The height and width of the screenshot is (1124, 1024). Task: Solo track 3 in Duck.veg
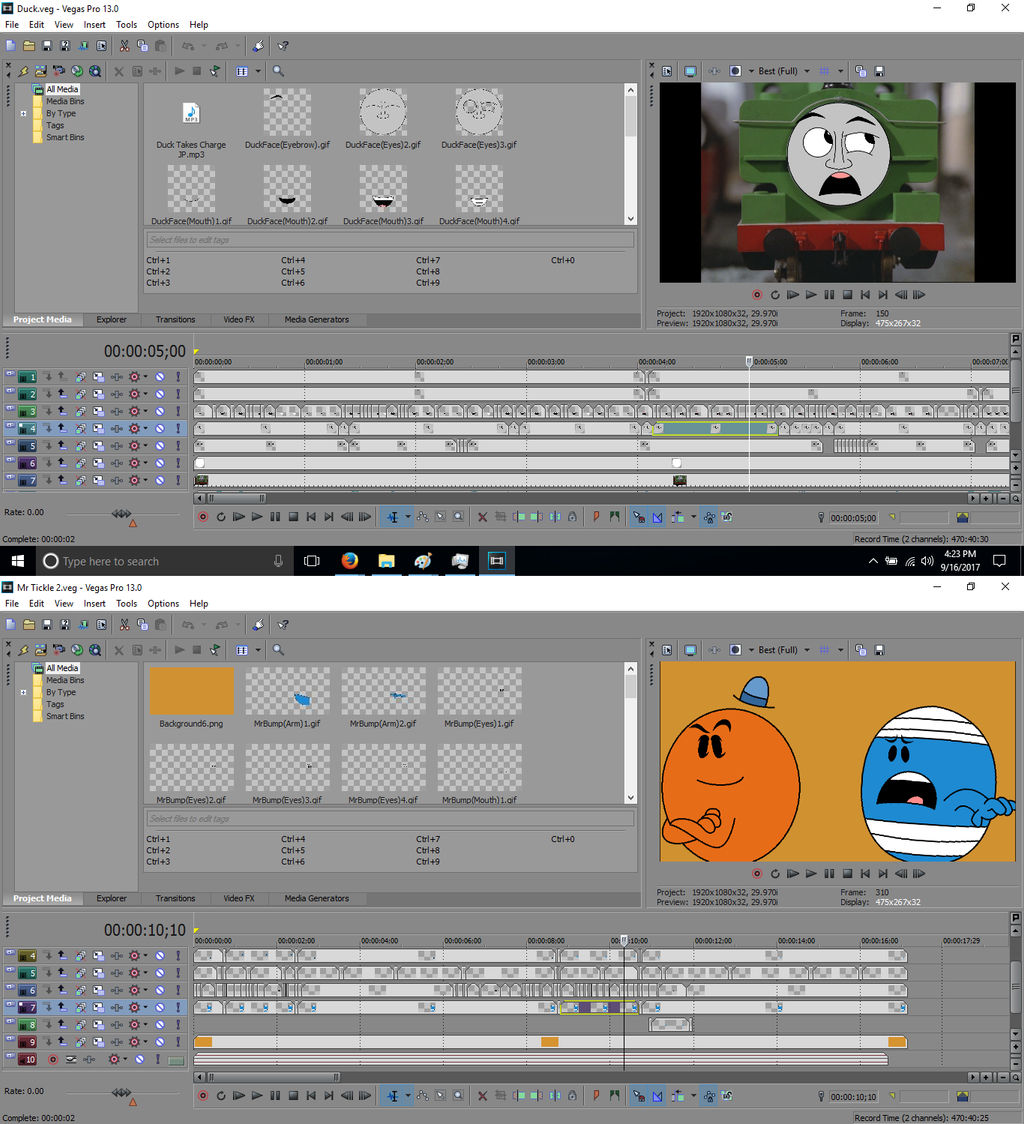[178, 411]
